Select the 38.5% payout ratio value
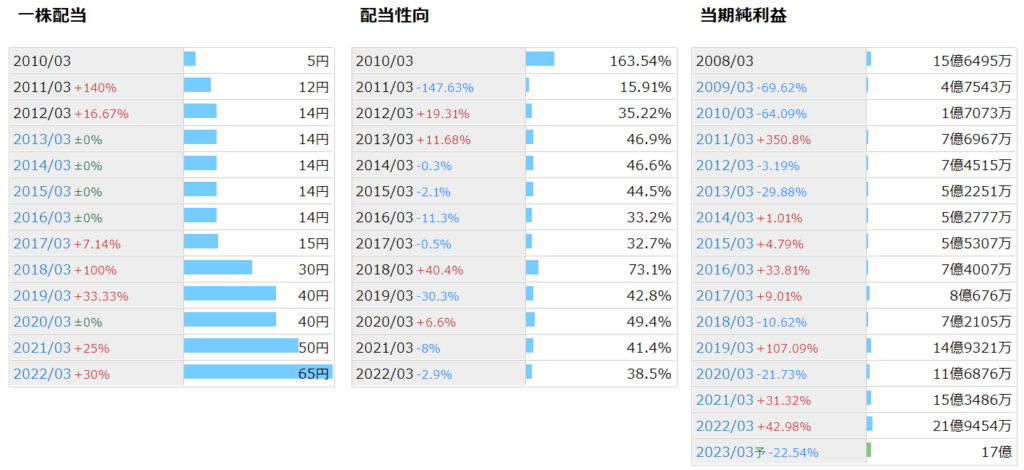This screenshot has height=470, width=1024. click(649, 375)
